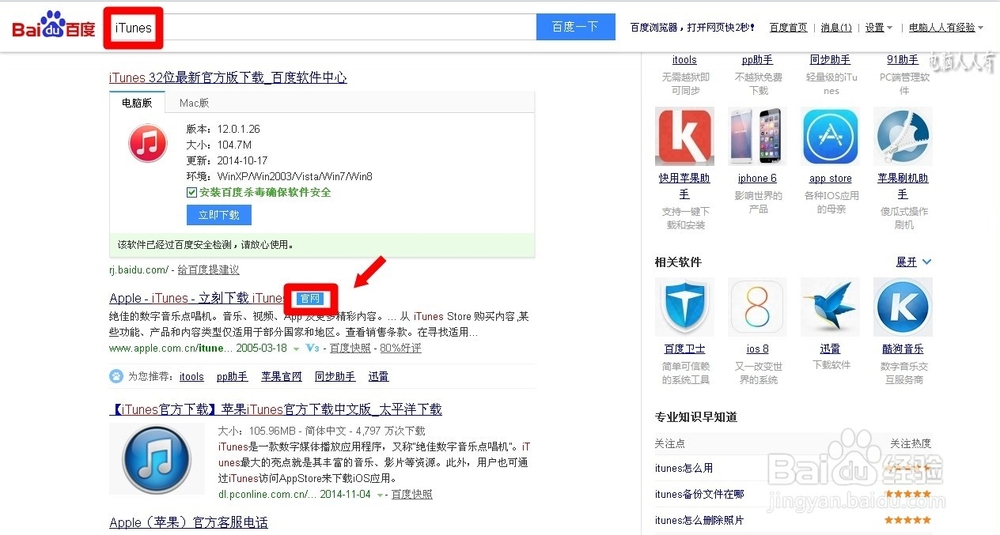Click the 80%好评 rating link
This screenshot has height=535, width=1000.
(x=401, y=348)
